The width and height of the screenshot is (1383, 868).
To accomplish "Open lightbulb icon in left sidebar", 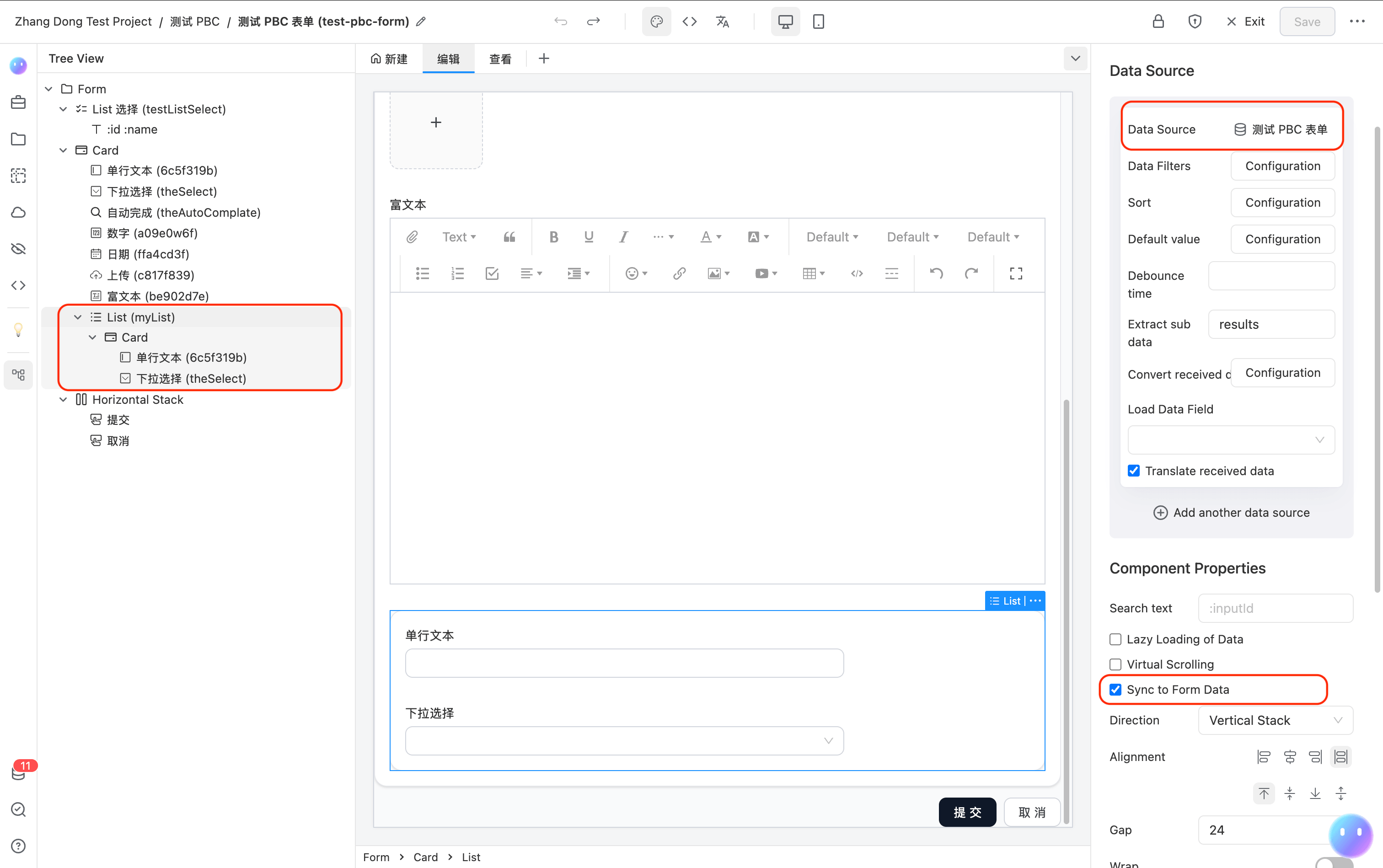I will pyautogui.click(x=18, y=330).
